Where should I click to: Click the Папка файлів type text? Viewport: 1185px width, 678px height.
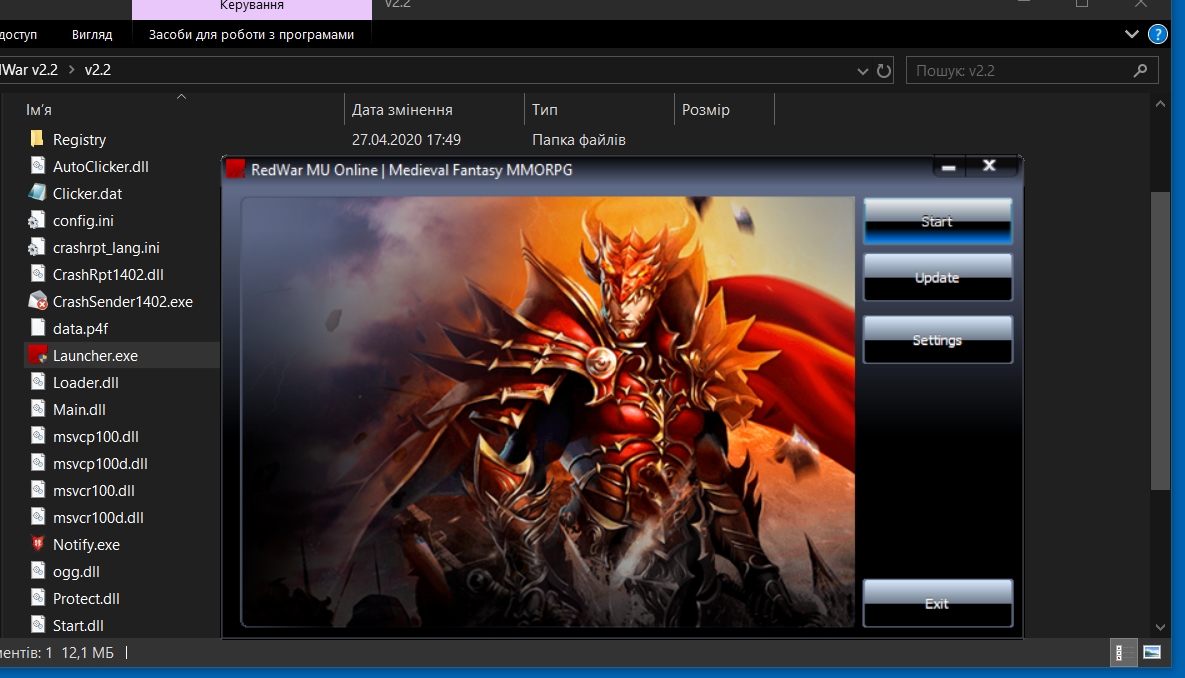(579, 140)
